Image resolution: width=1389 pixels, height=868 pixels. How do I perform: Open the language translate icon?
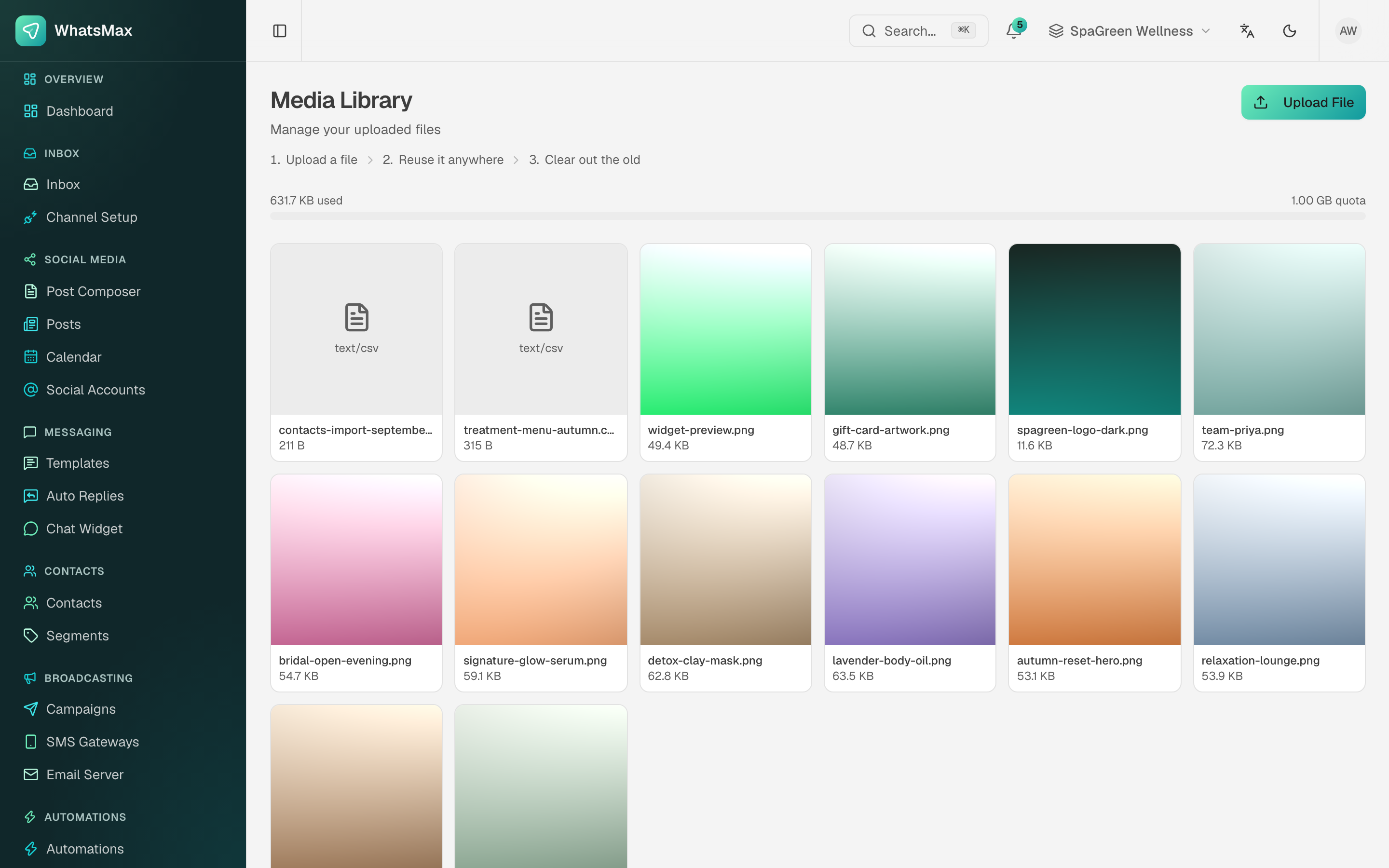pyautogui.click(x=1247, y=31)
